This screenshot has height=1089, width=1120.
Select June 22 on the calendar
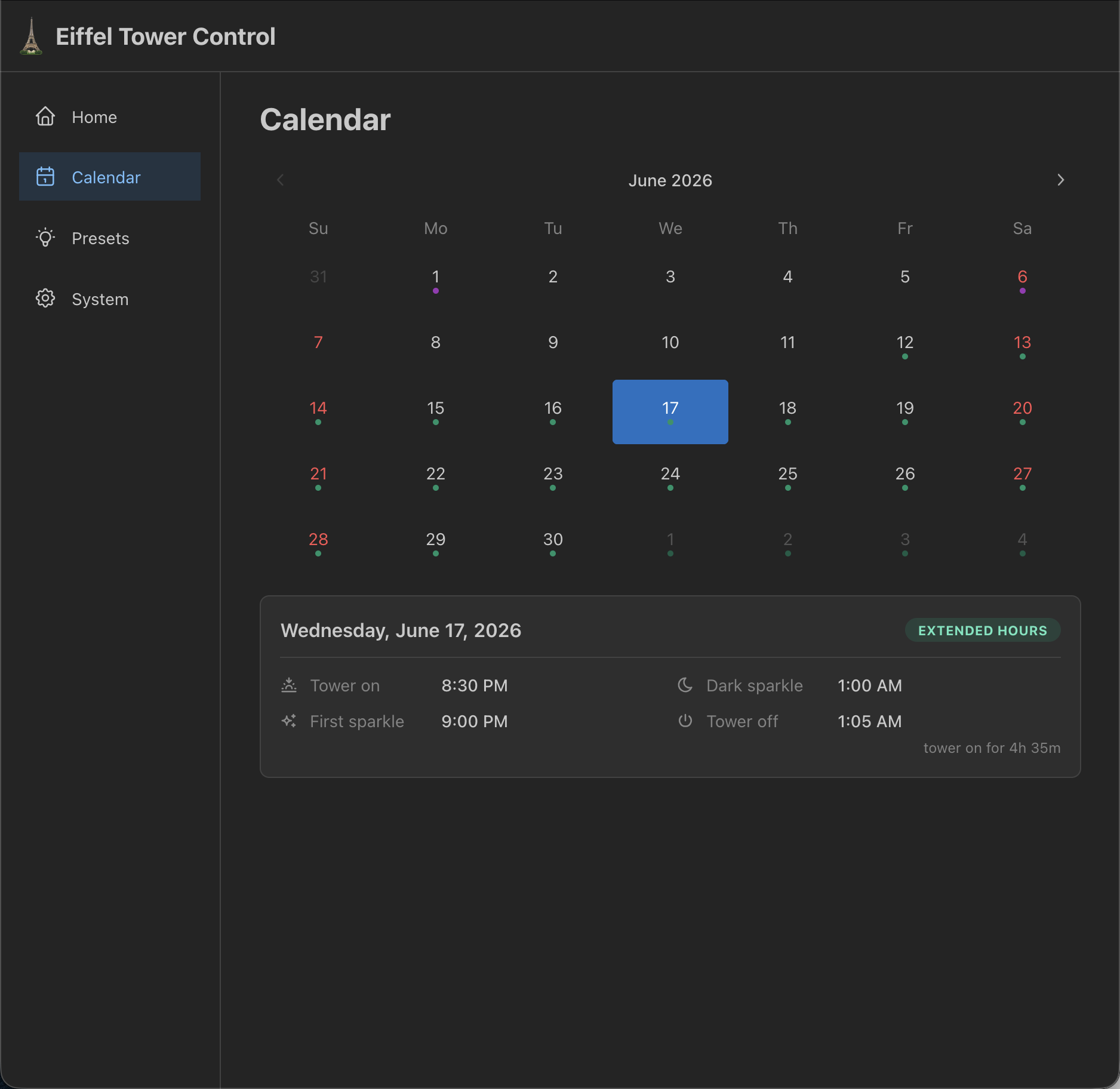tap(436, 478)
